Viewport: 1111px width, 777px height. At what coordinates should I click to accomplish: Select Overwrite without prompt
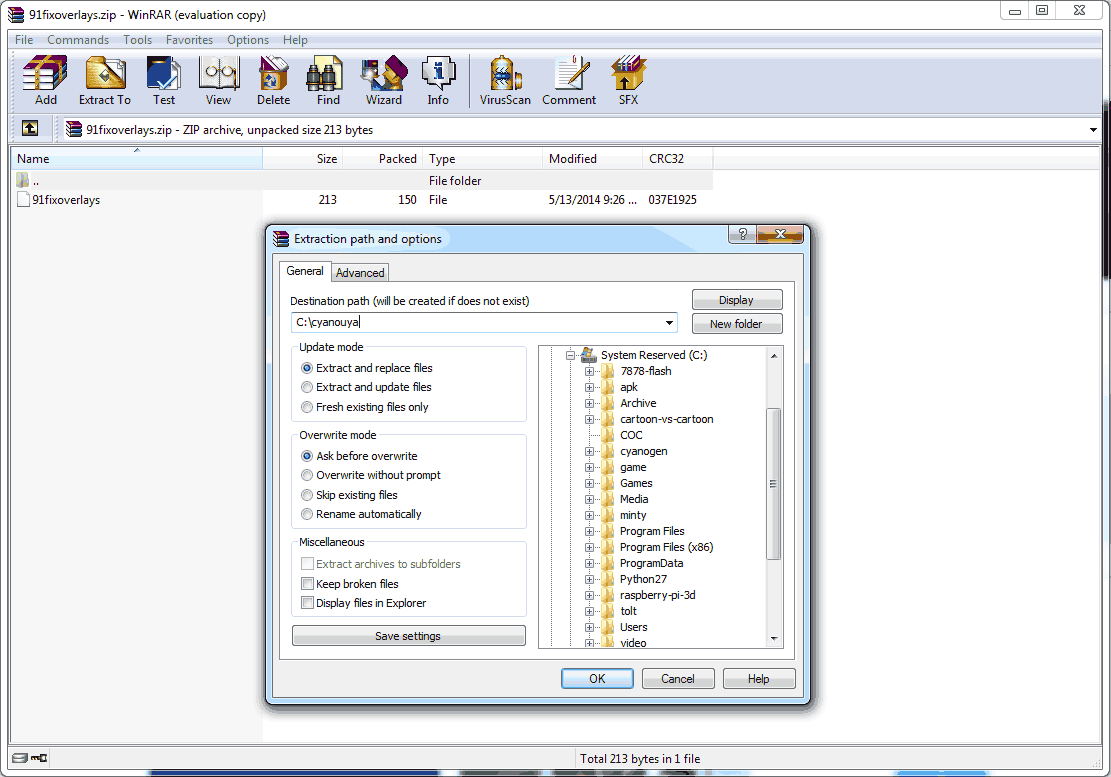click(x=307, y=475)
